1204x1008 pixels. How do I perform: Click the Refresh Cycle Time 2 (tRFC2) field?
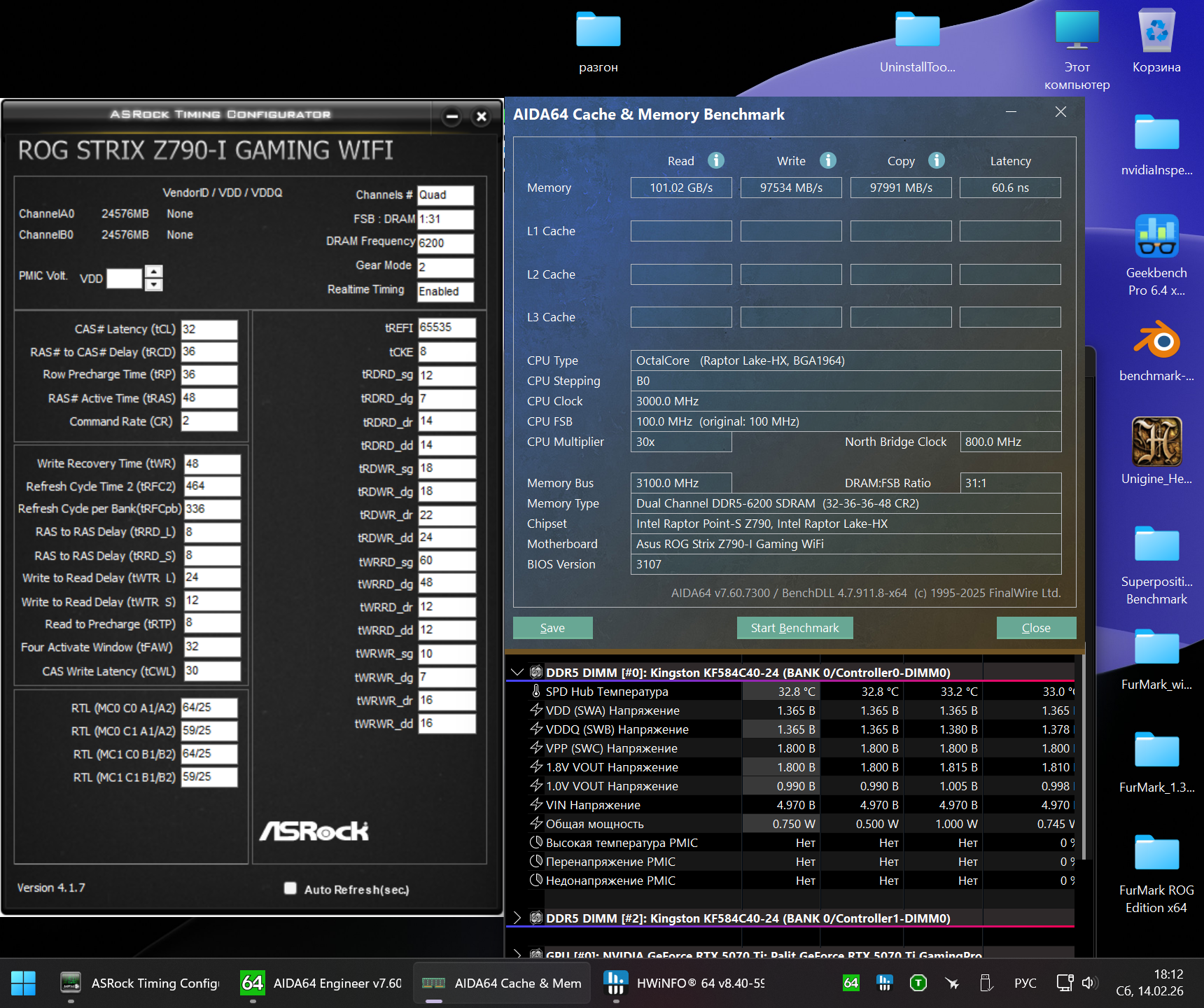[x=213, y=486]
